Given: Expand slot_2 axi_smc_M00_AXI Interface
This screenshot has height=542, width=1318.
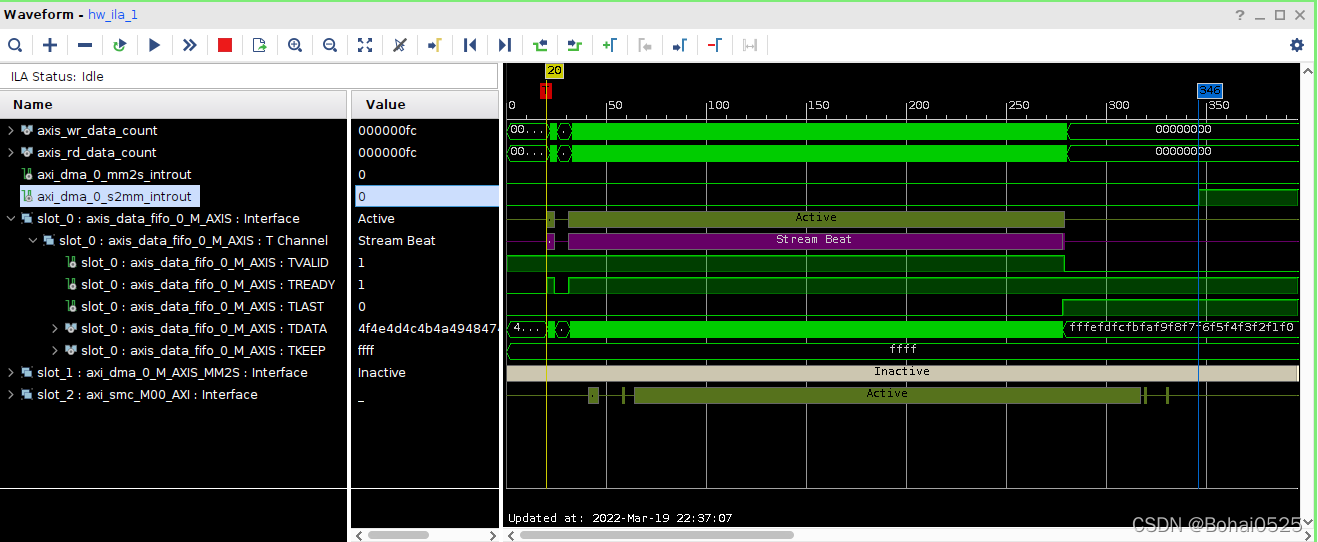Looking at the screenshot, I should click(11, 394).
